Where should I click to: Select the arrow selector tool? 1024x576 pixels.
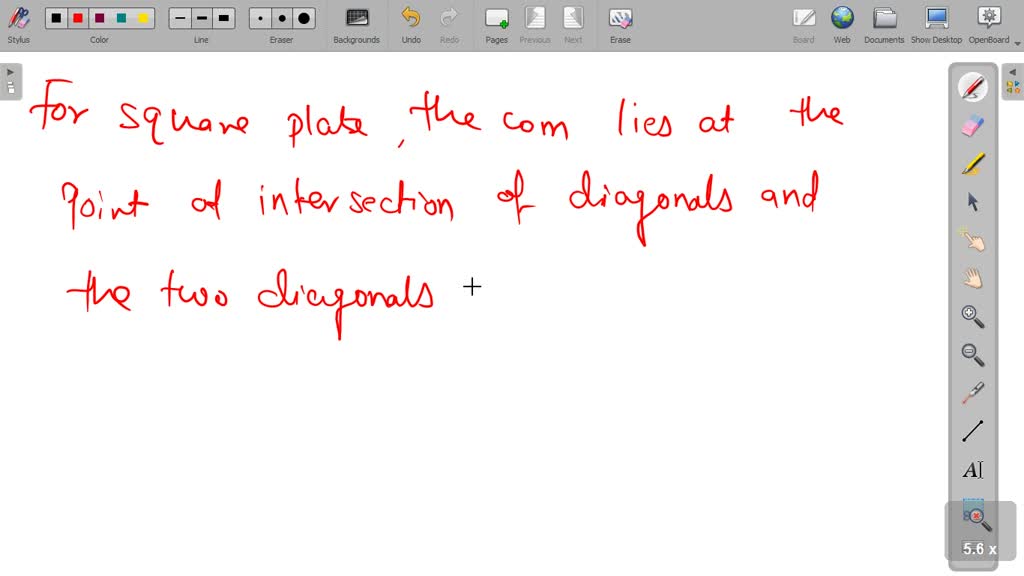tap(972, 202)
